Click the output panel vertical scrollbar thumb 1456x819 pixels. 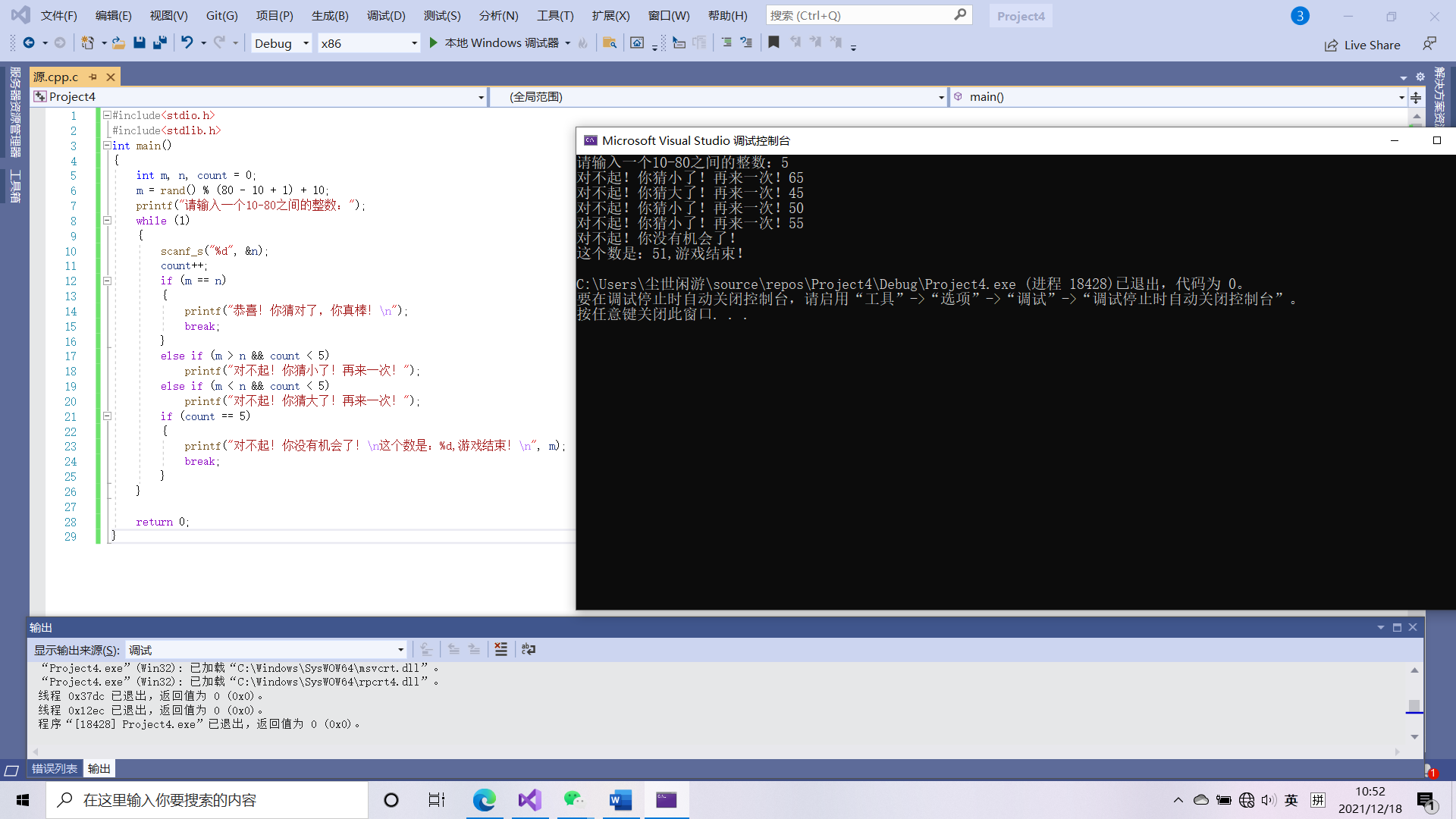point(1414,706)
